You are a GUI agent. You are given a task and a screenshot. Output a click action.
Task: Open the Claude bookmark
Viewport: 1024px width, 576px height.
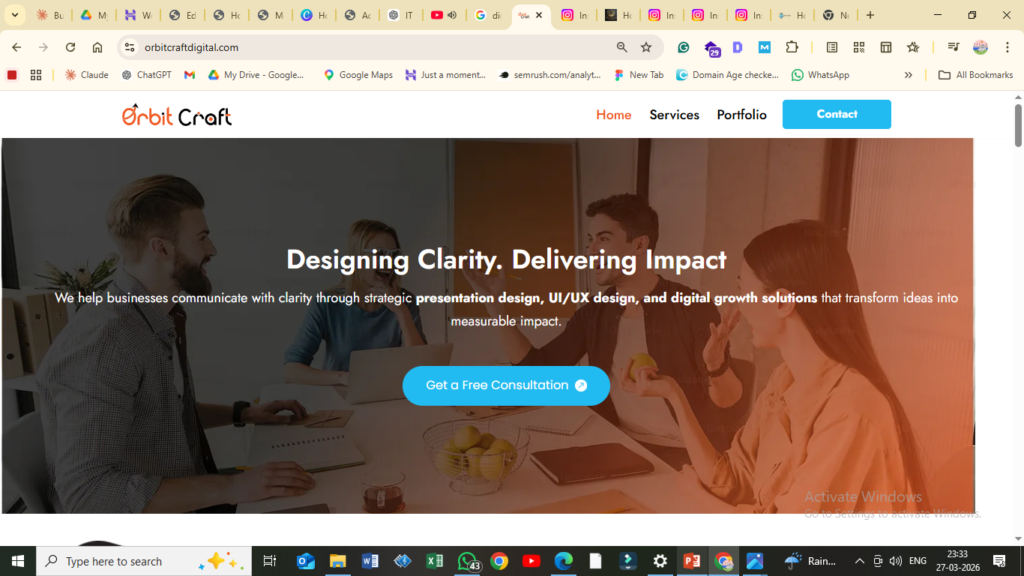(x=87, y=75)
